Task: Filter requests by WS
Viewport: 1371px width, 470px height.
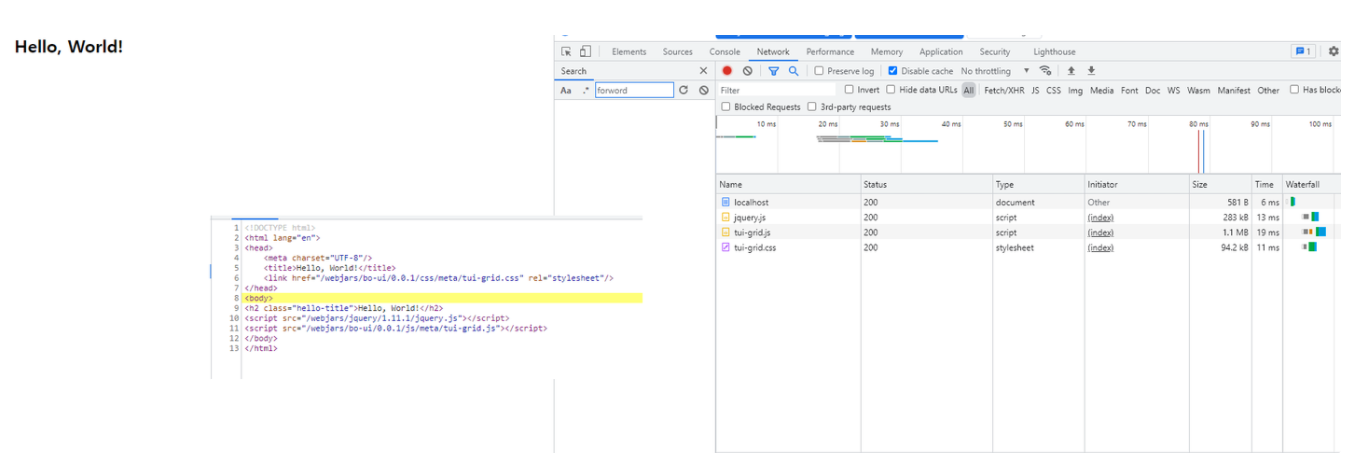Action: (1174, 90)
